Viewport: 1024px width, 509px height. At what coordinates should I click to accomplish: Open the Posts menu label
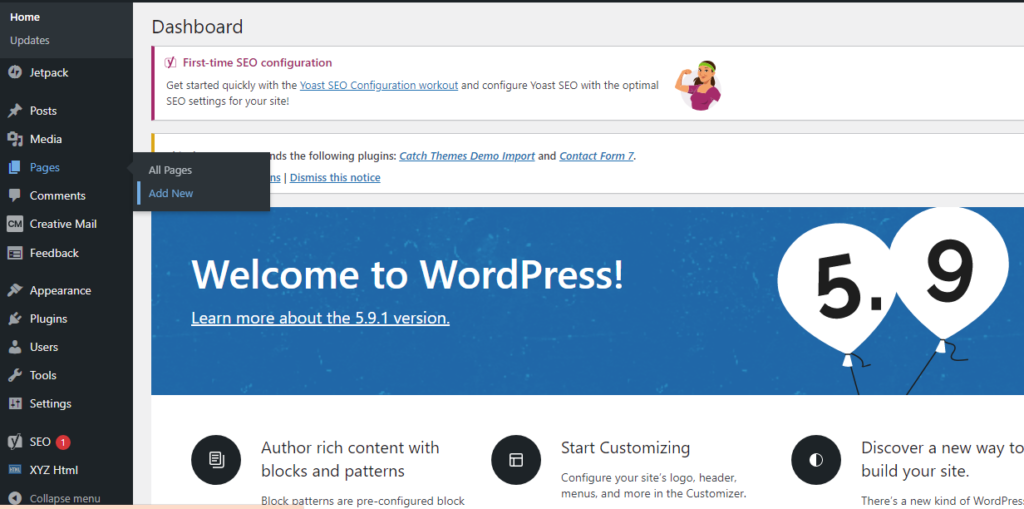click(43, 110)
